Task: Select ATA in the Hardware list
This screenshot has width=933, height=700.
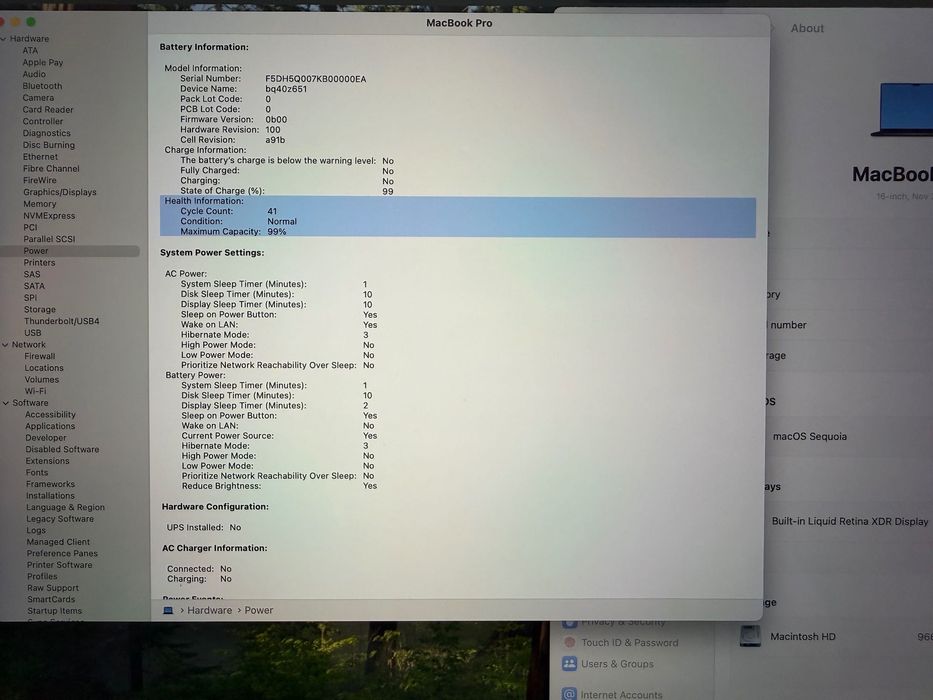Action: point(30,51)
